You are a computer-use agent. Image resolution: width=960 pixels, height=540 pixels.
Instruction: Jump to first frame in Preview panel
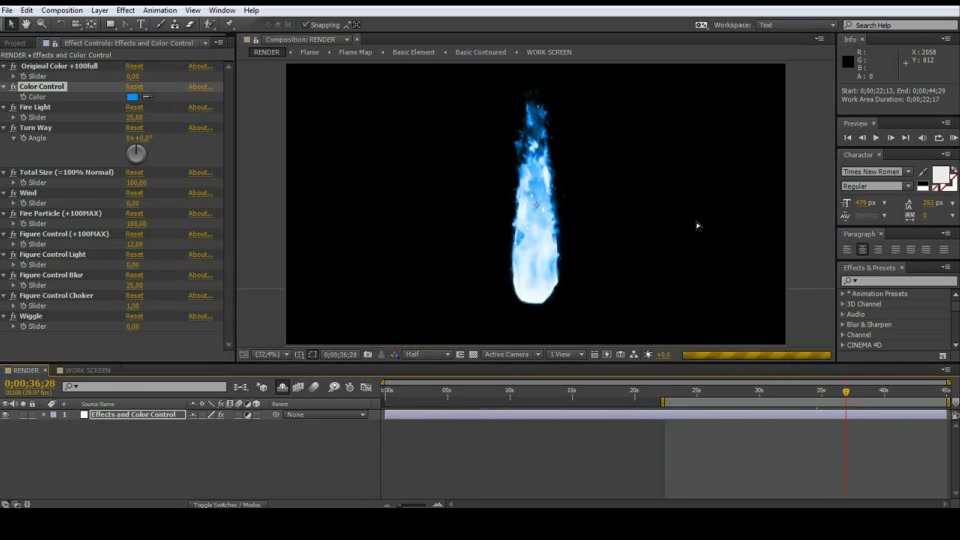(x=847, y=138)
